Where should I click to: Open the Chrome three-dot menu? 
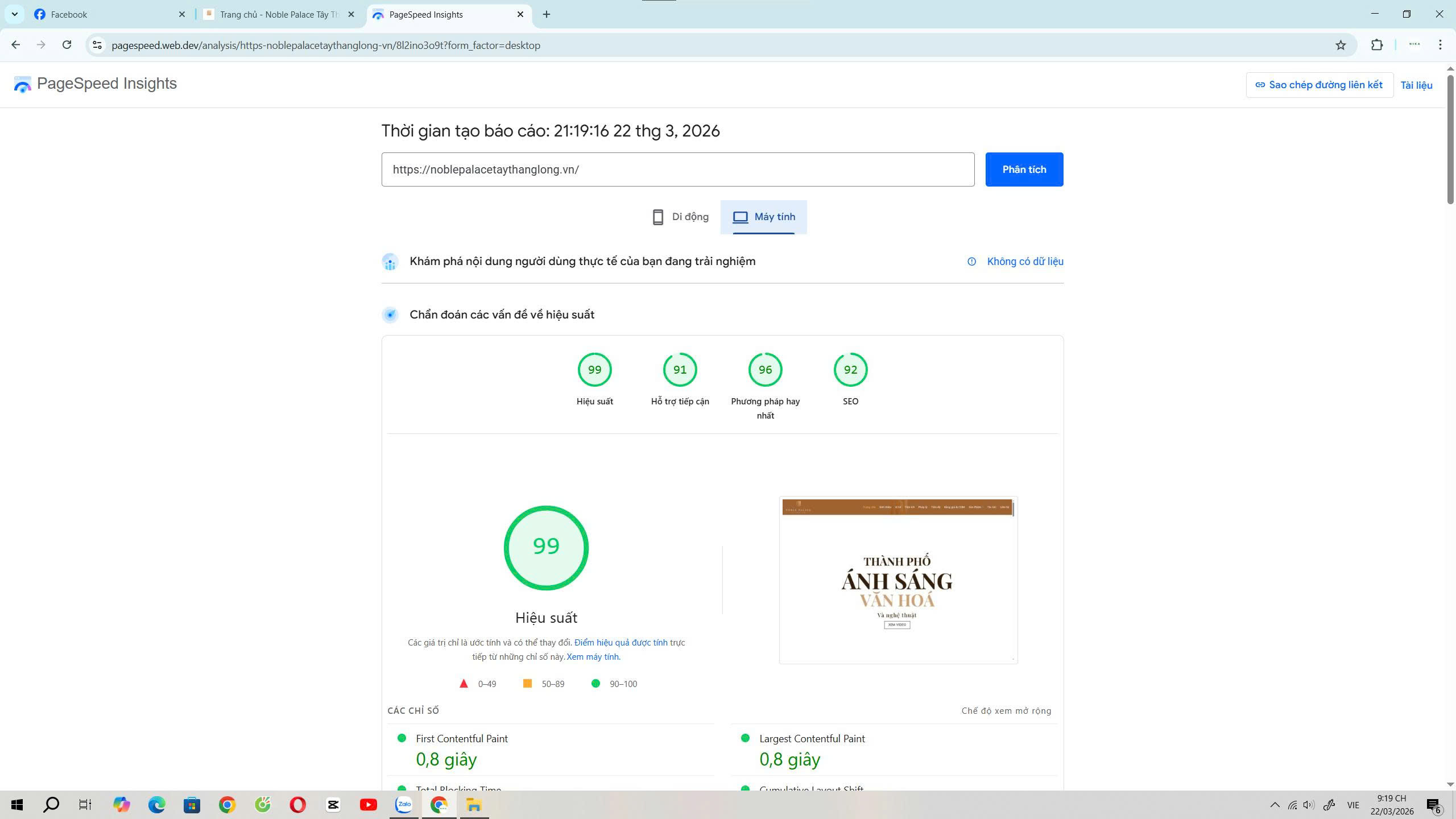pyautogui.click(x=1440, y=45)
